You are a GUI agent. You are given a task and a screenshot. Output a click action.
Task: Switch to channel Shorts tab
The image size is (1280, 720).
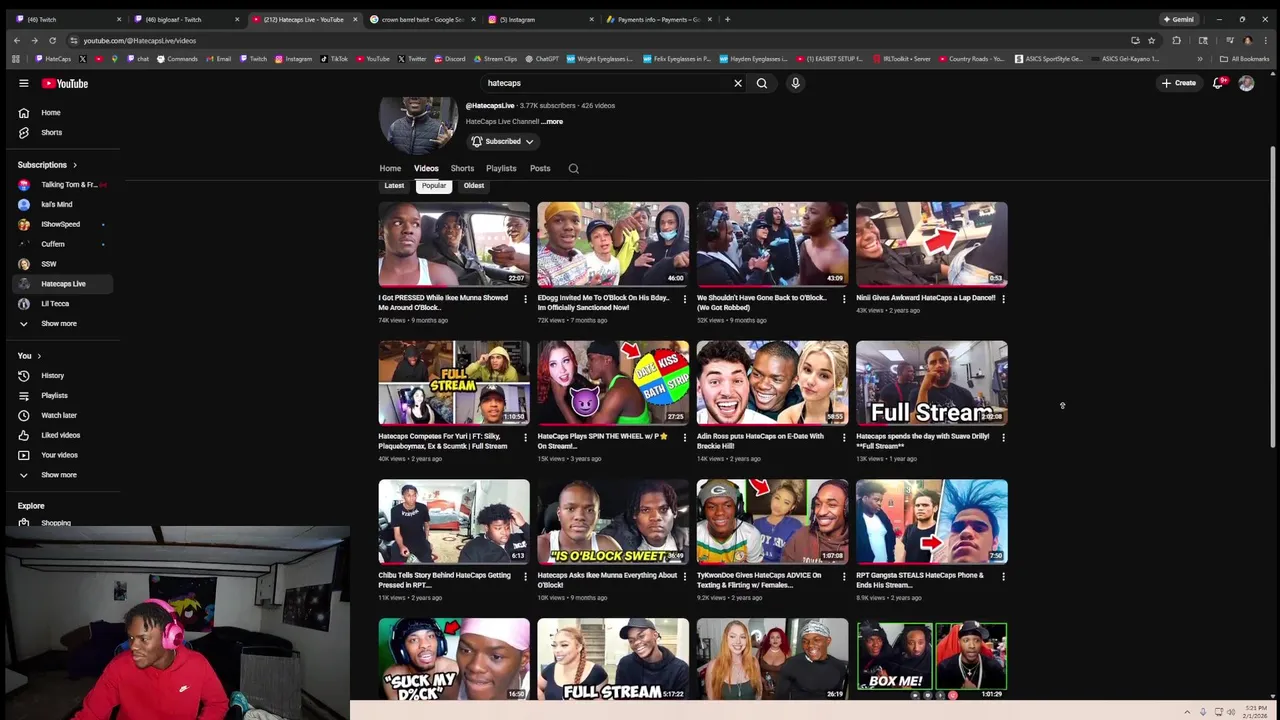(462, 169)
